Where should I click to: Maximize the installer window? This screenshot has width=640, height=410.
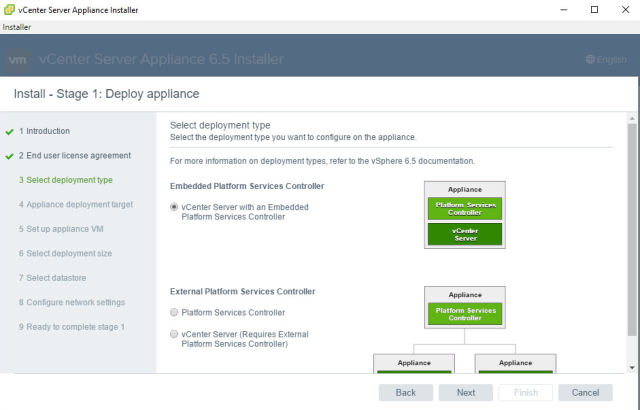pos(595,9)
